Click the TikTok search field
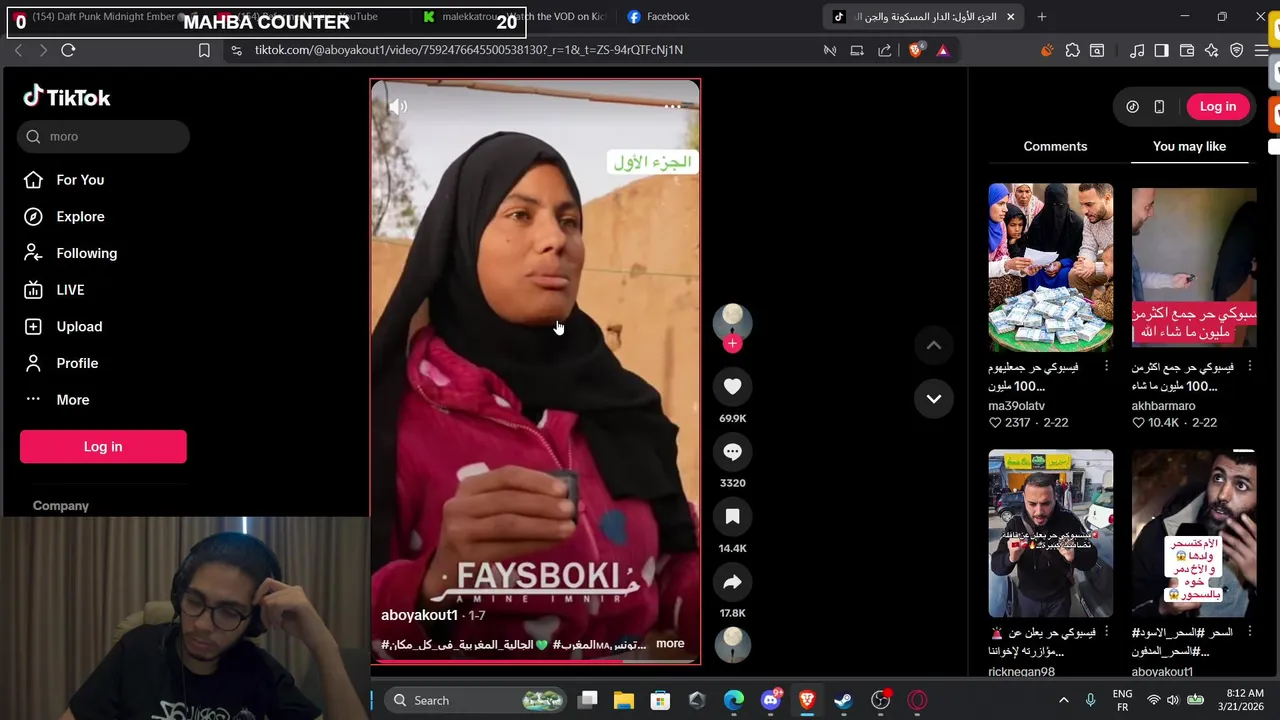The width and height of the screenshot is (1280, 720). [x=103, y=137]
